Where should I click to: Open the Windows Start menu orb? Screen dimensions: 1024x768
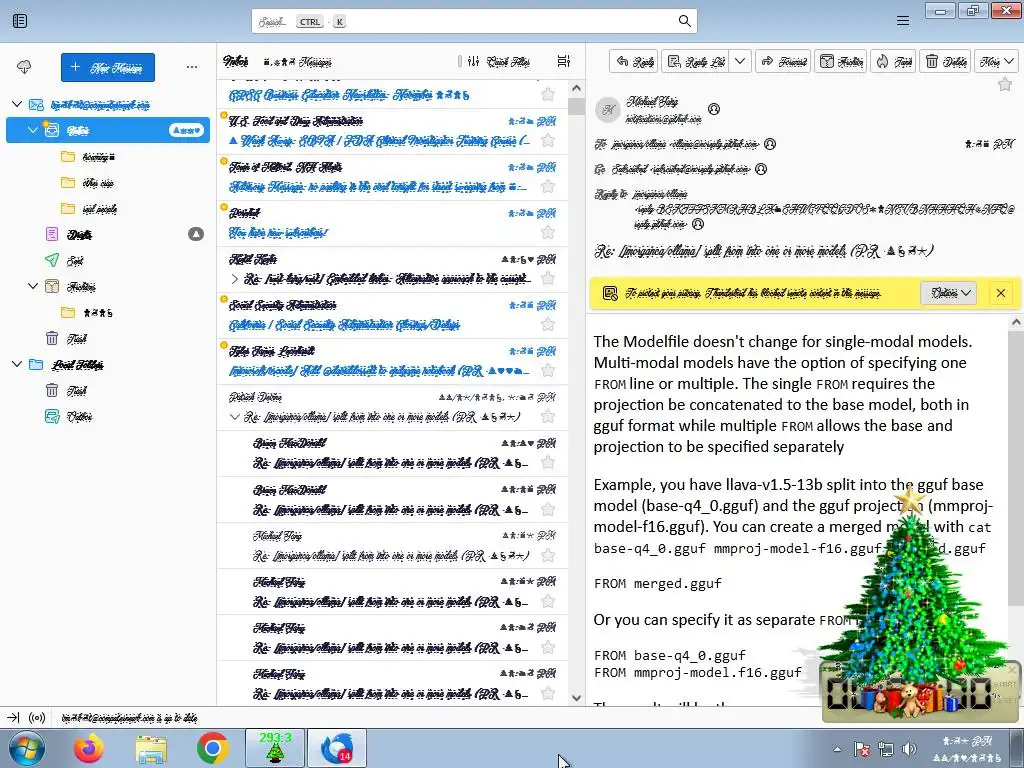click(x=27, y=748)
